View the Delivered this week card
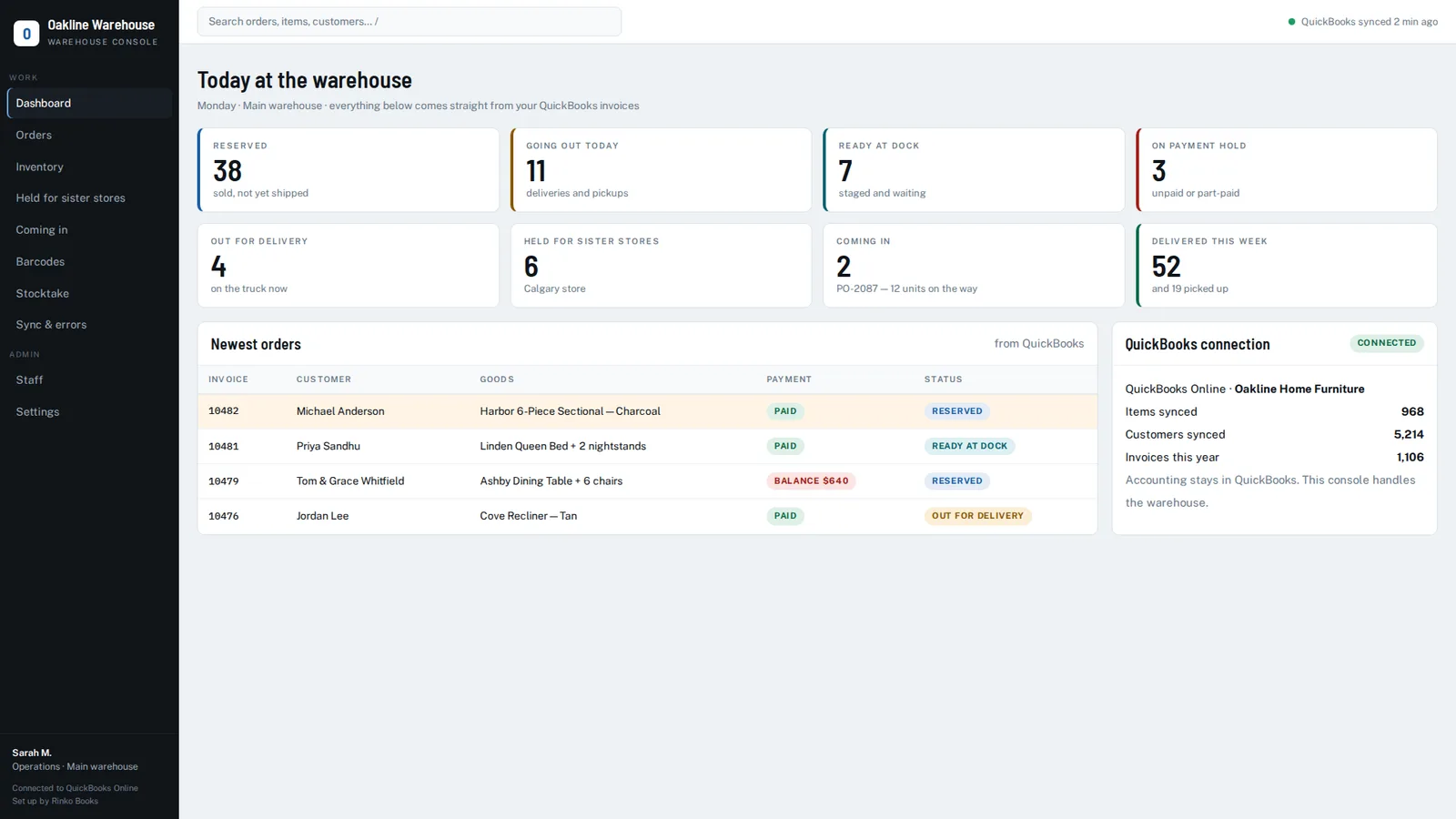This screenshot has height=819, width=1456. (1287, 266)
